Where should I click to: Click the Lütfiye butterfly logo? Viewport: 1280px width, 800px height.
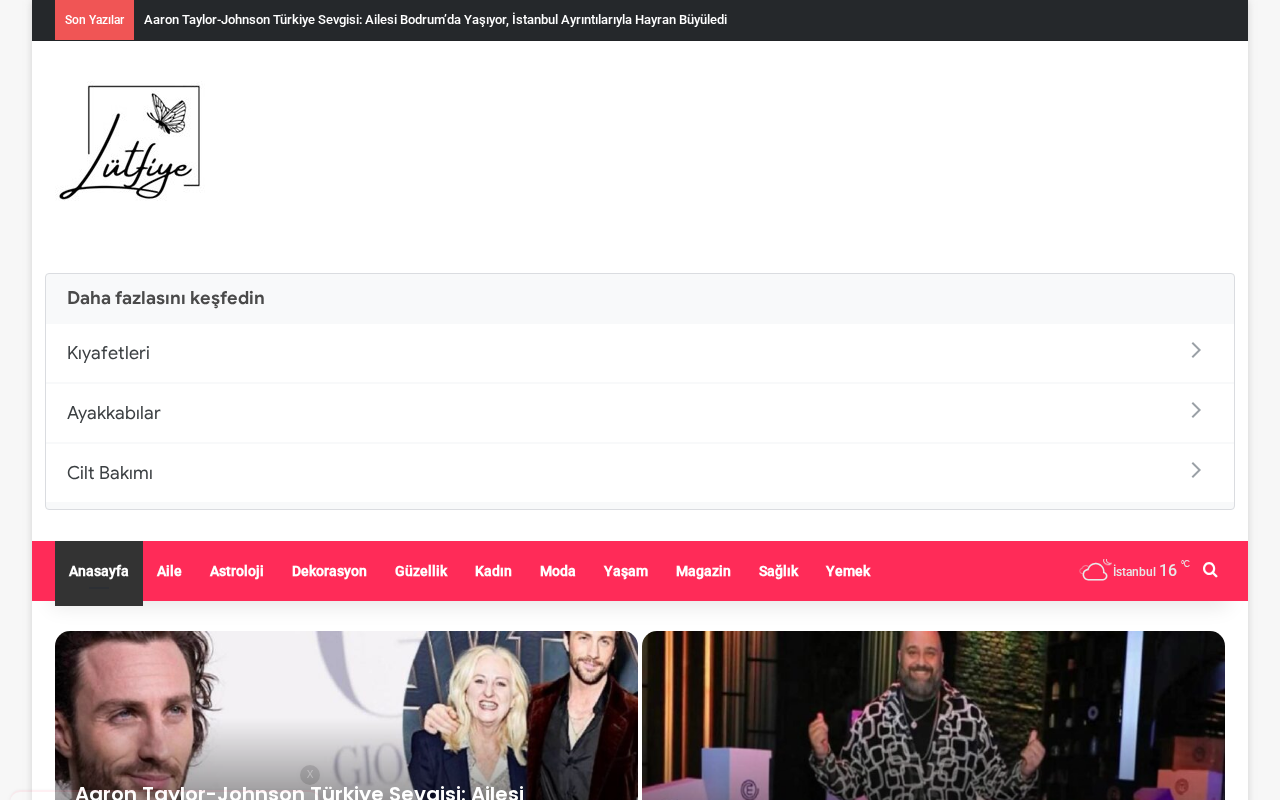130,142
